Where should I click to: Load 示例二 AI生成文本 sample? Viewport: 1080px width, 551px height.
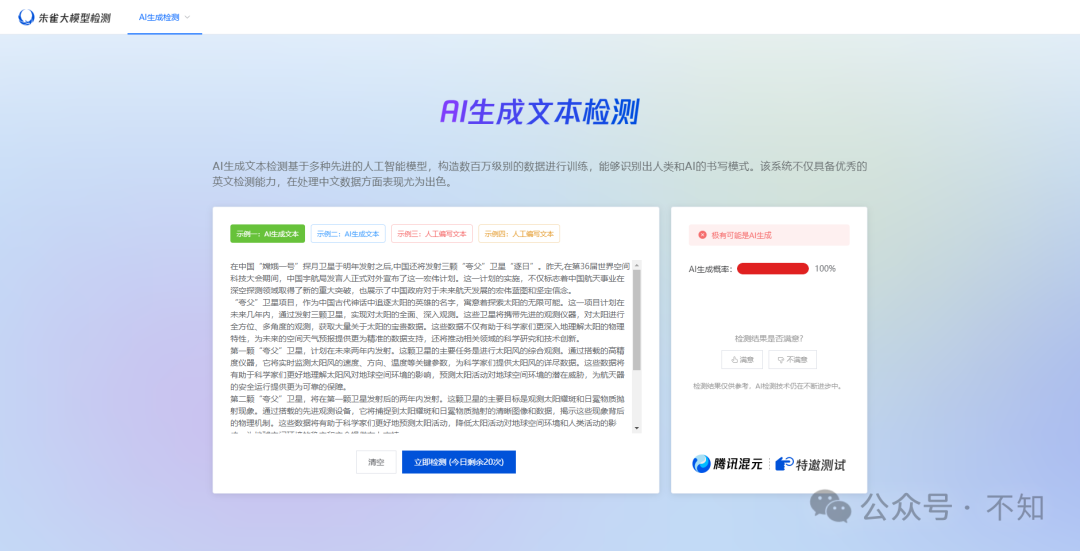tap(348, 233)
